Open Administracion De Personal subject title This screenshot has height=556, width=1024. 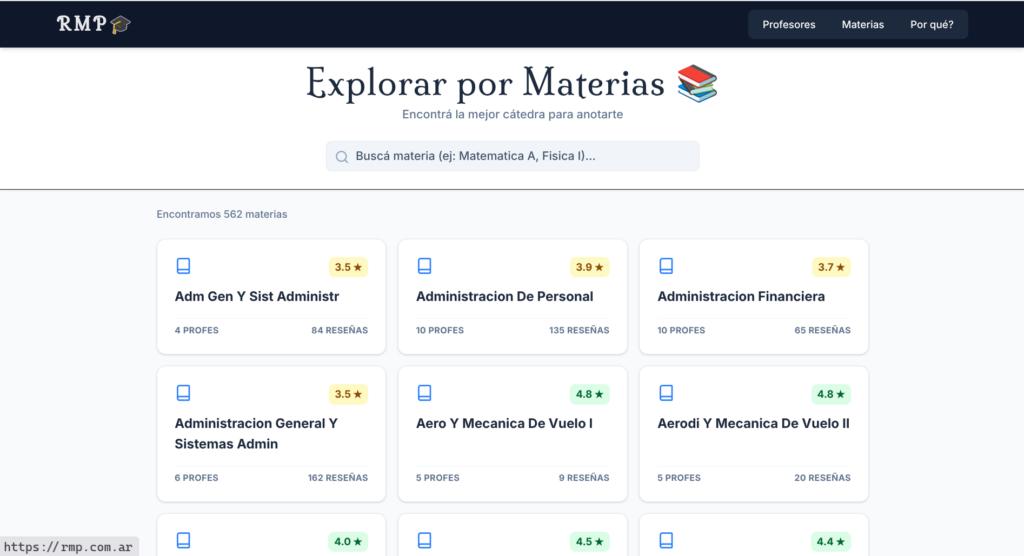click(x=504, y=297)
